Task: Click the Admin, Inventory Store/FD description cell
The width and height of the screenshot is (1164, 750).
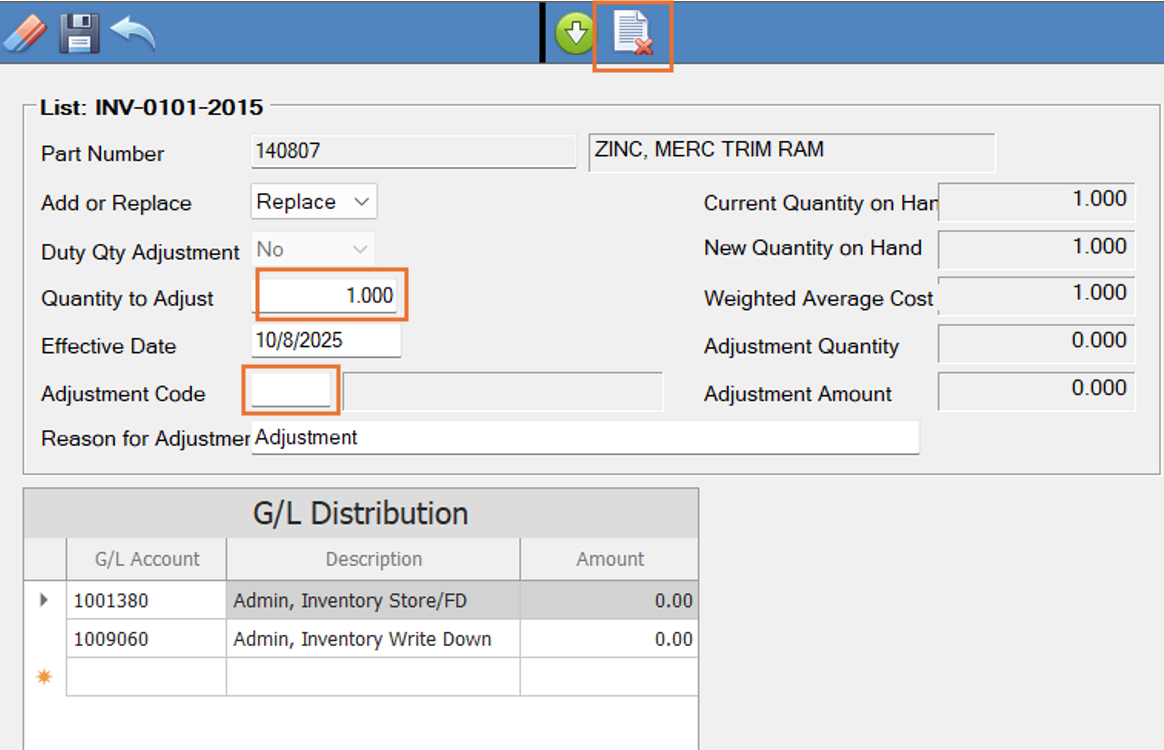Action: (373, 601)
